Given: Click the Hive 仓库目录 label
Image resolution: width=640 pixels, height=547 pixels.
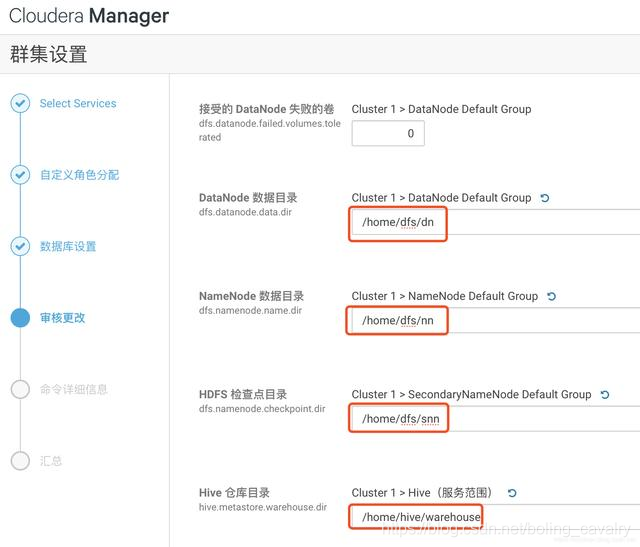Looking at the screenshot, I should click(x=234, y=493).
